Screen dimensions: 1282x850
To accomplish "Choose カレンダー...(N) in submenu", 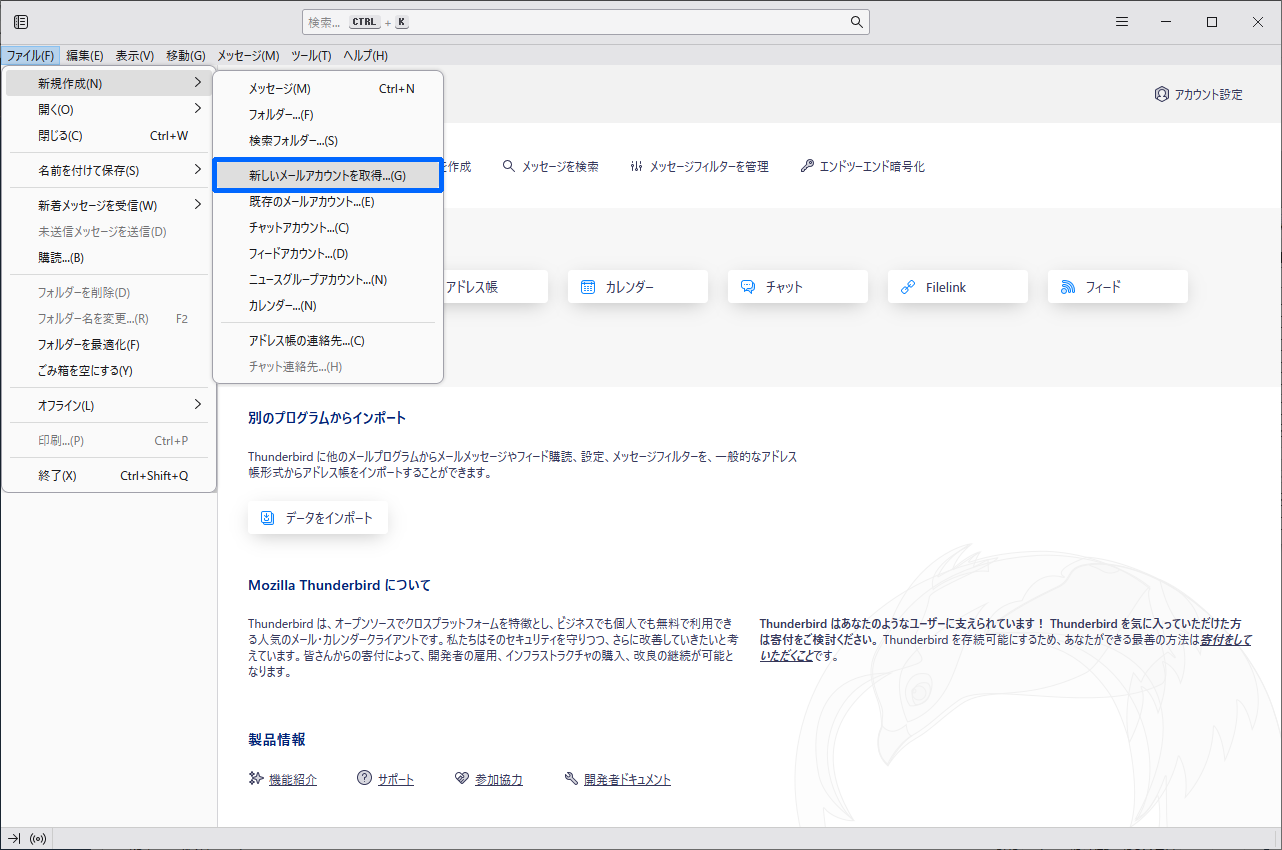I will pyautogui.click(x=328, y=306).
